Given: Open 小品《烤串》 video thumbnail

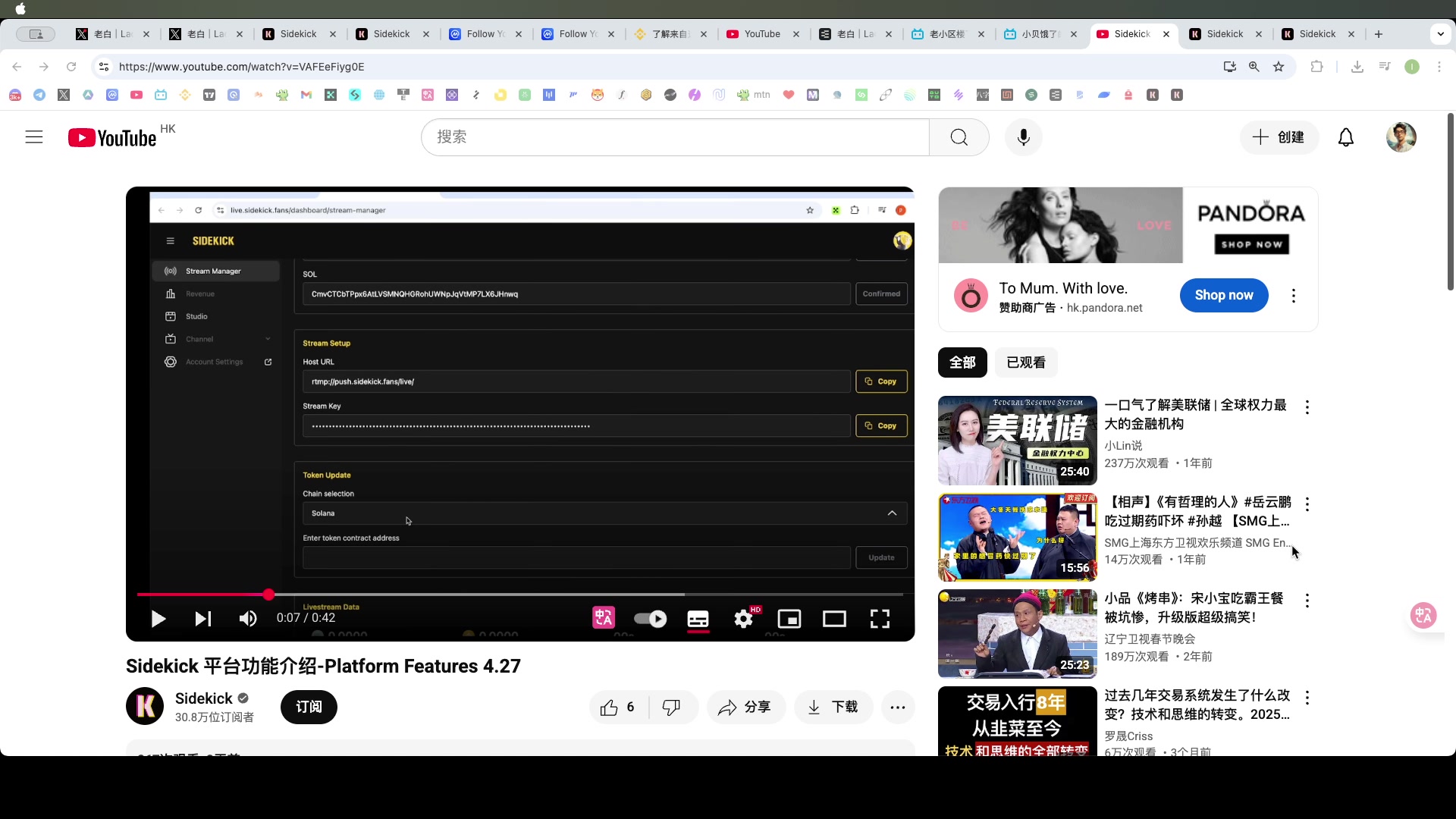Looking at the screenshot, I should pos(1018,634).
